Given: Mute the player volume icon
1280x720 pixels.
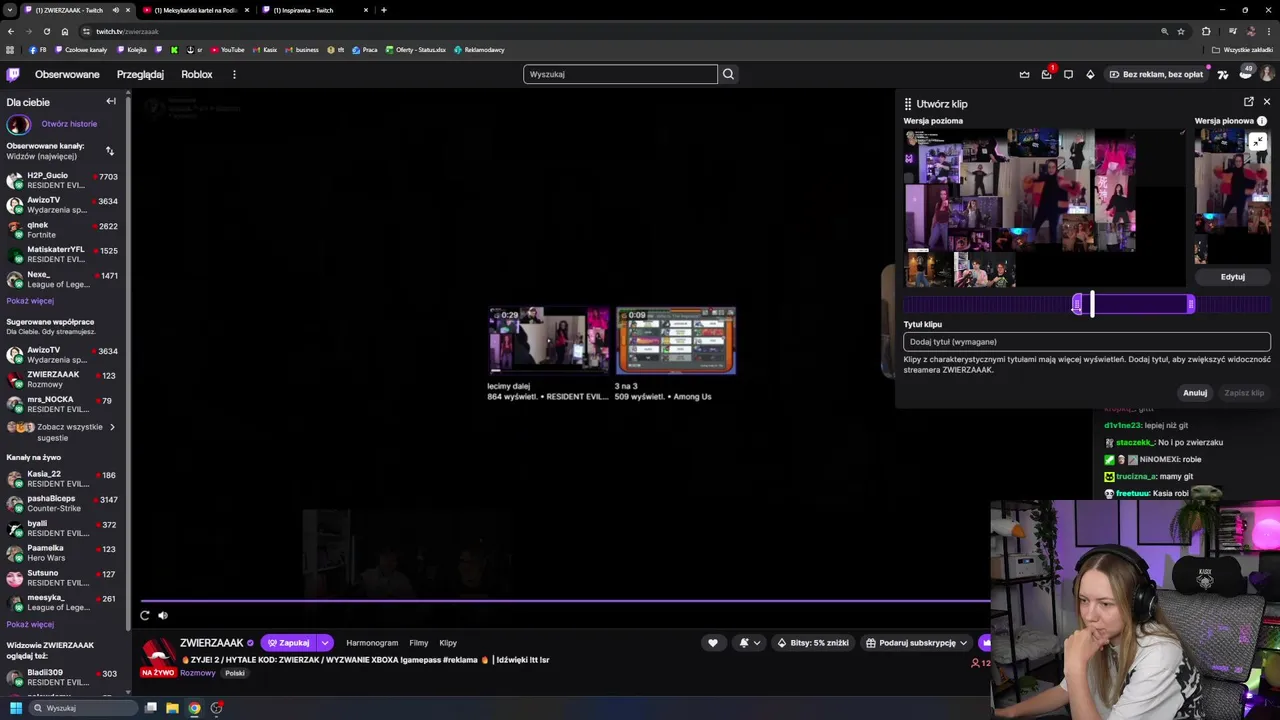Looking at the screenshot, I should 163,615.
